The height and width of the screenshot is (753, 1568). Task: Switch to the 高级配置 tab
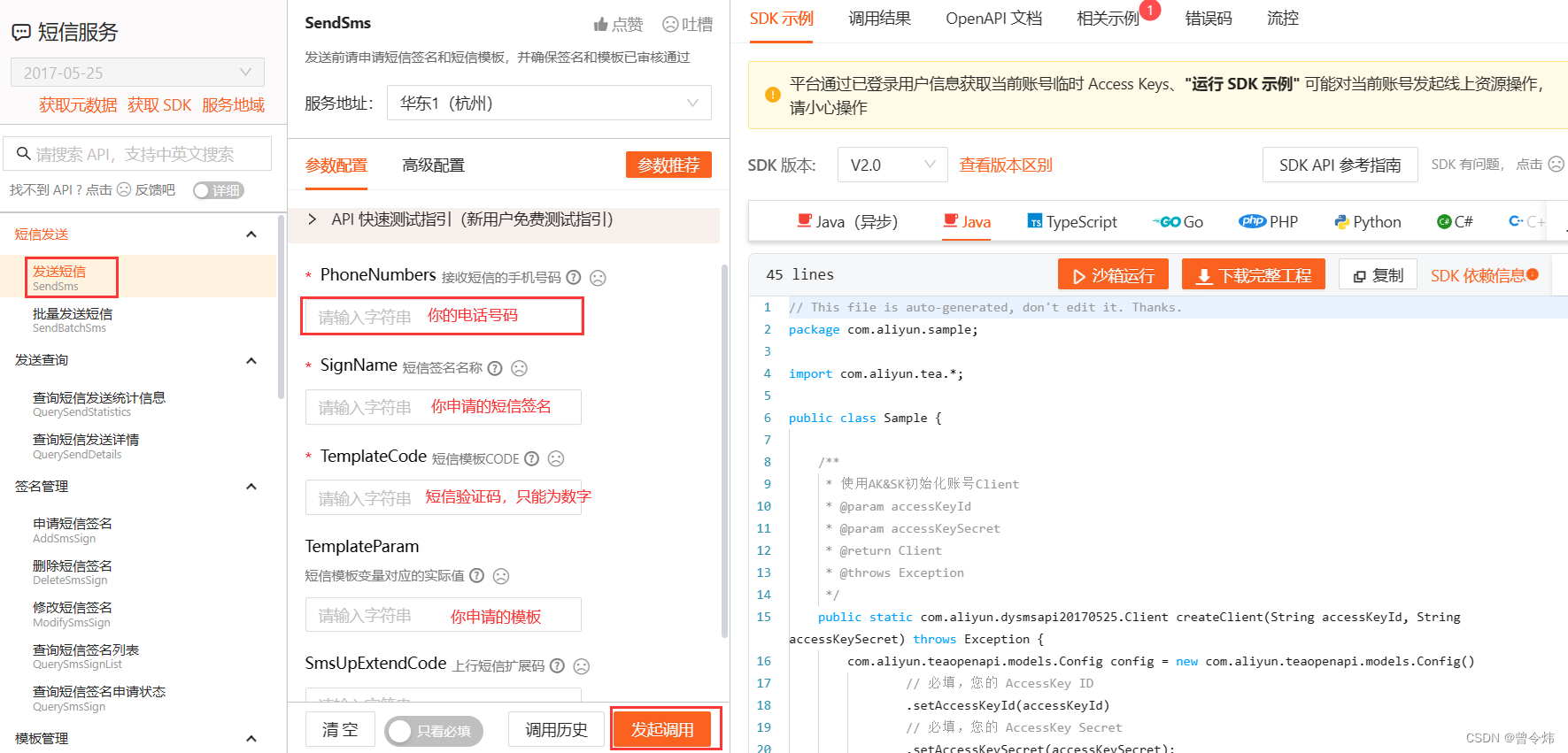(x=433, y=165)
